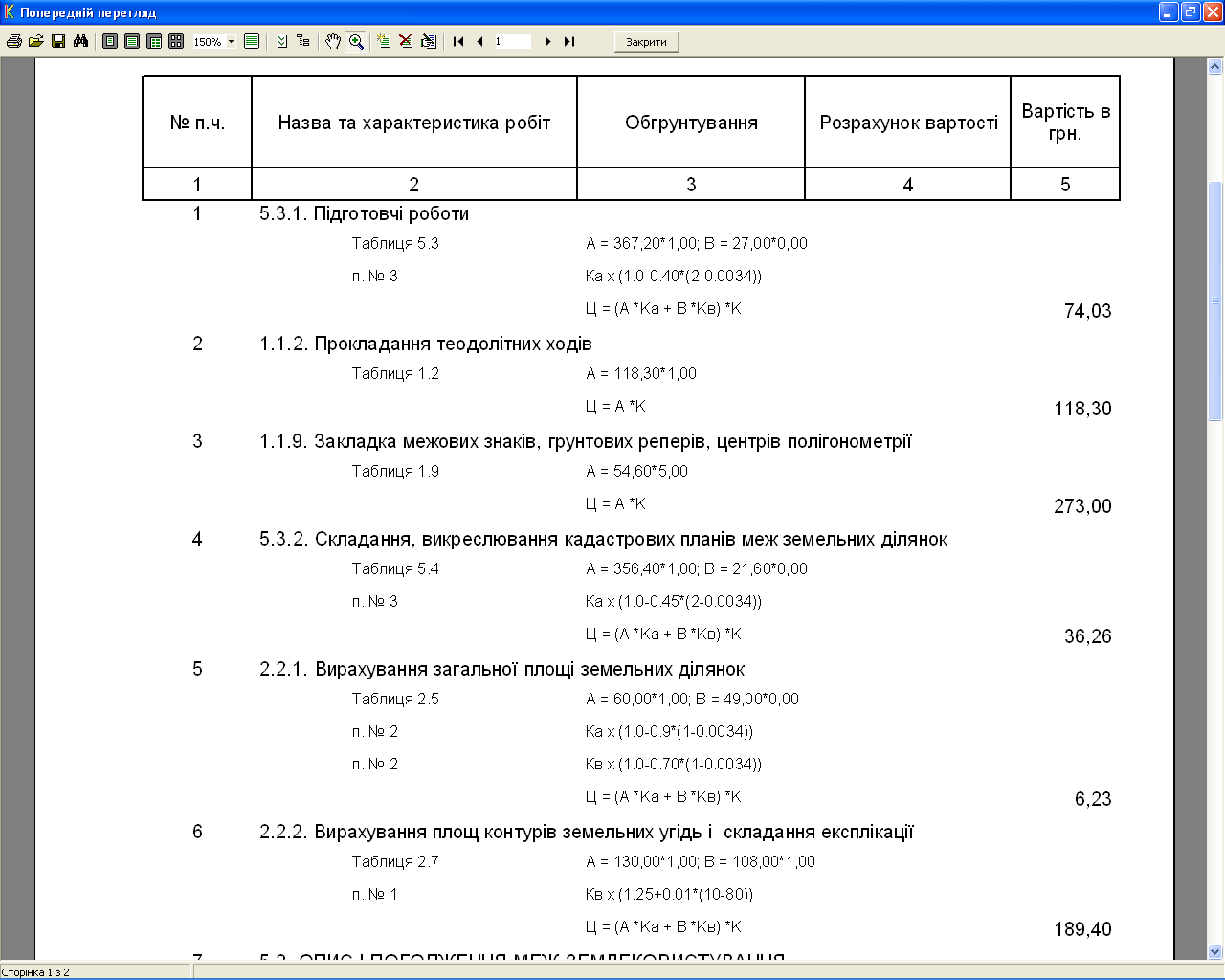1225x980 pixels.
Task: Click the Print icon in the toolbar
Action: click(14, 41)
